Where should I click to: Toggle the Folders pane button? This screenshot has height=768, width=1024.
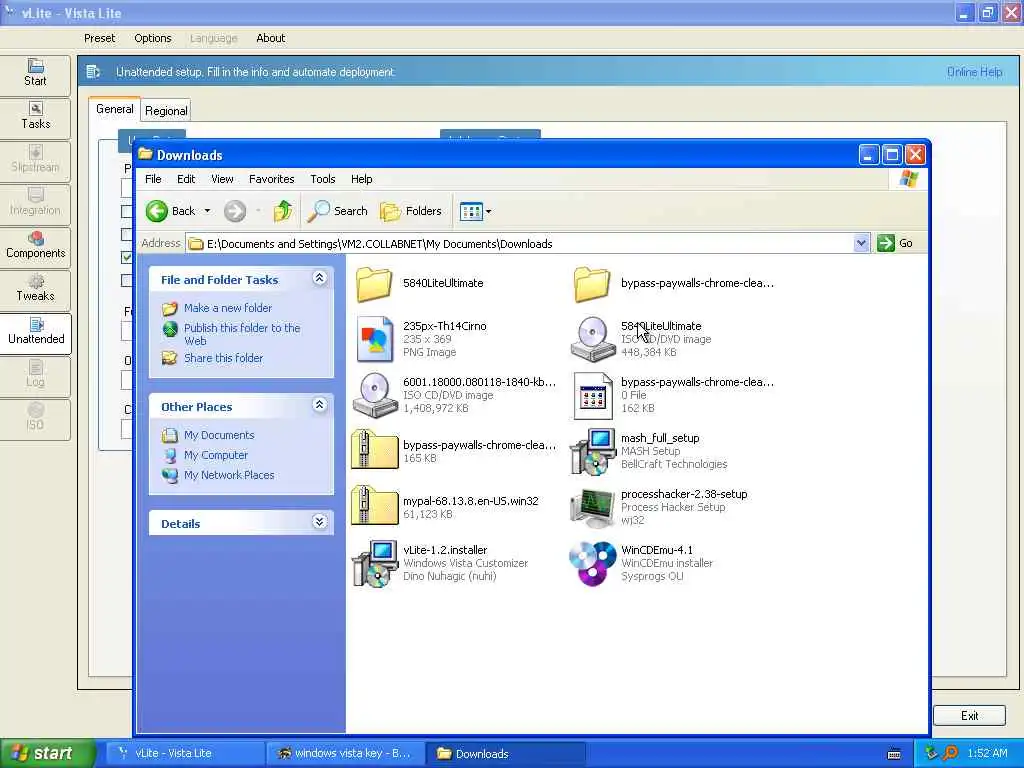411,211
